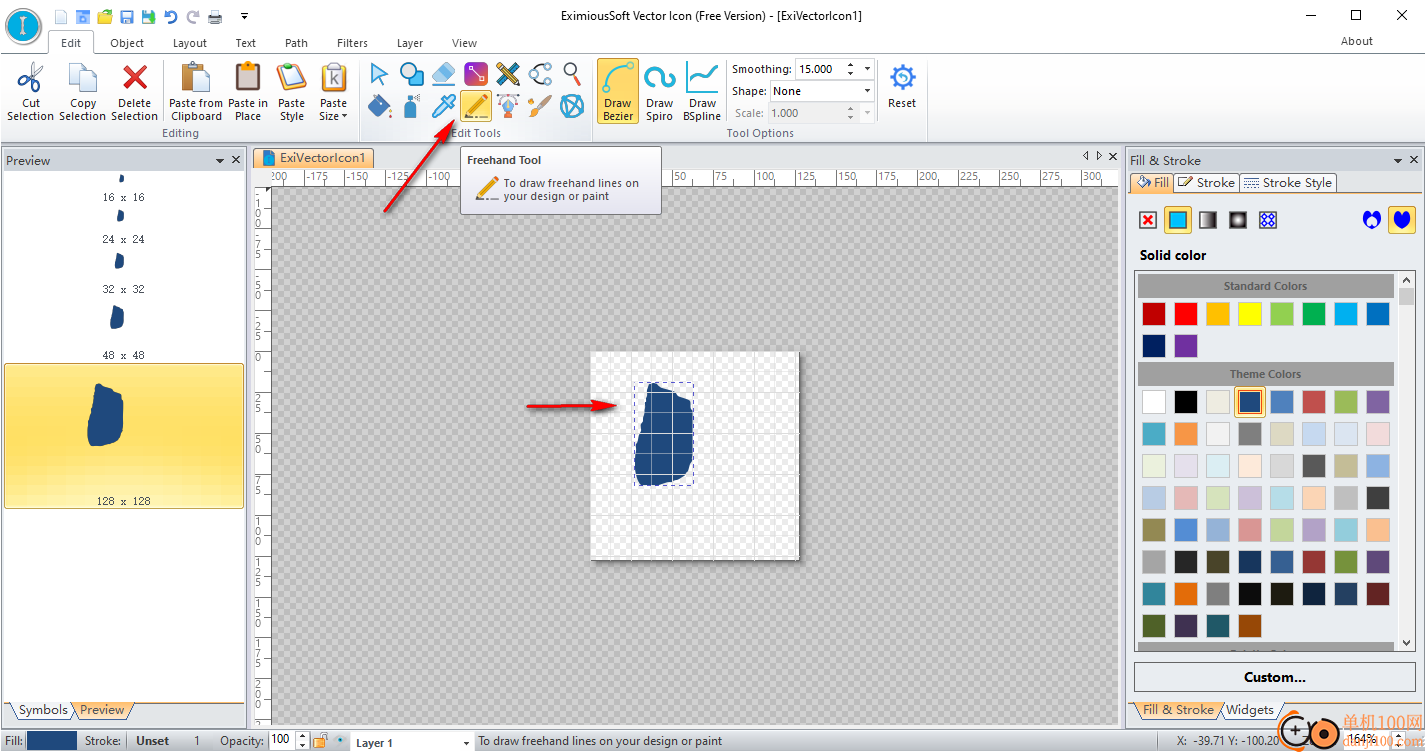Select non-zero fill rule solid heart icon
This screenshot has height=752, width=1426.
(x=1402, y=220)
